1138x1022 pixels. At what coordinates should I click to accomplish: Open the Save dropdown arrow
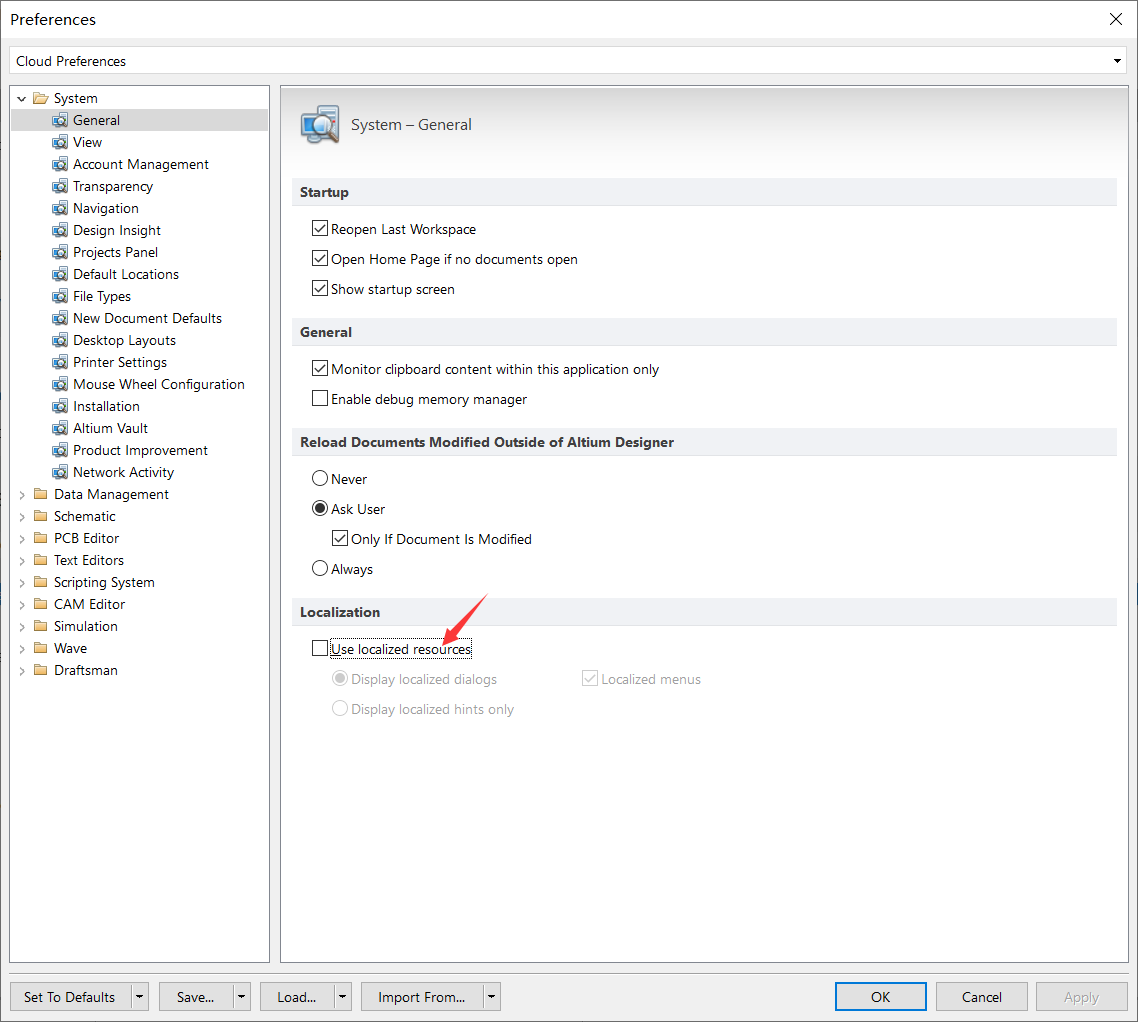tap(242, 997)
